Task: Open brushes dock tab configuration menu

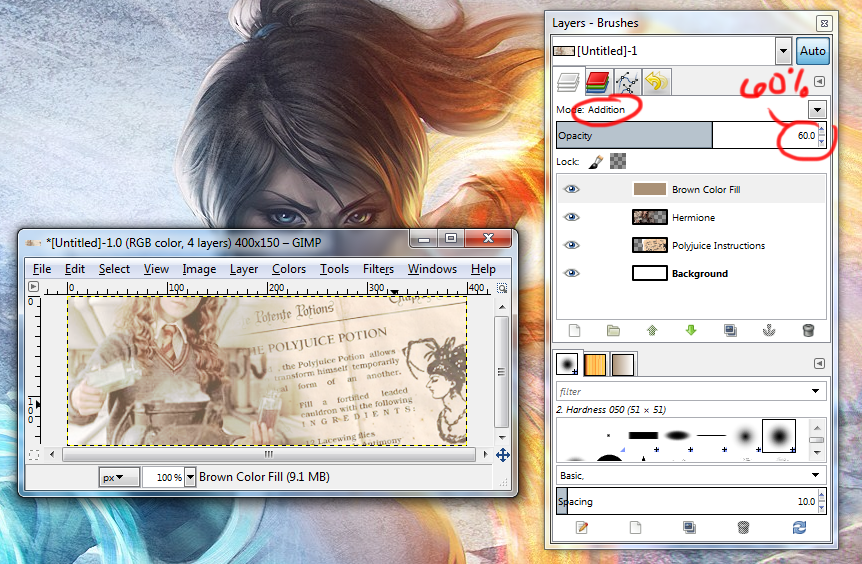Action: pyautogui.click(x=819, y=363)
